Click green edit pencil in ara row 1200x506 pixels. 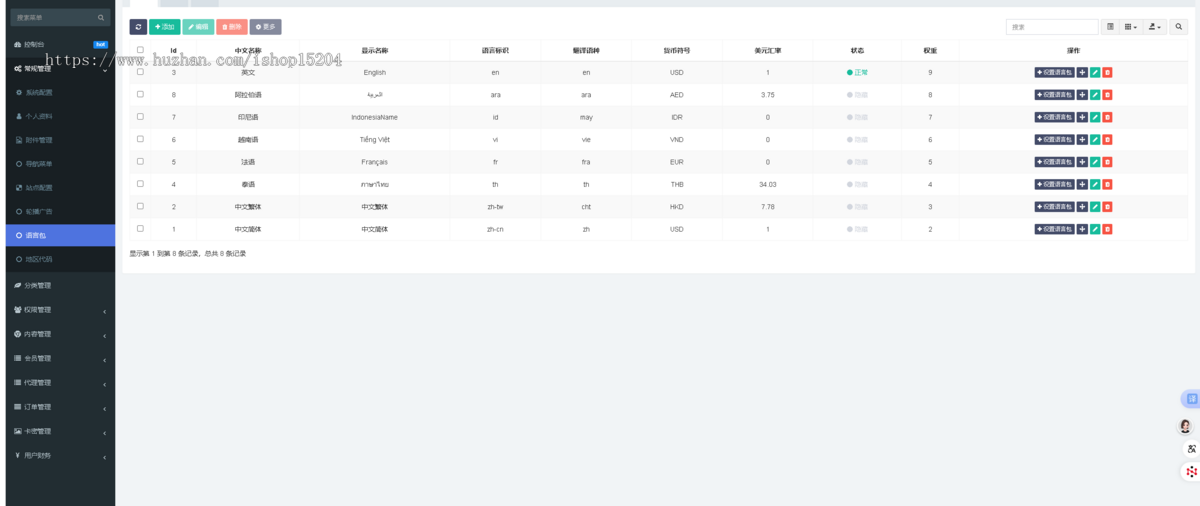[1095, 95]
